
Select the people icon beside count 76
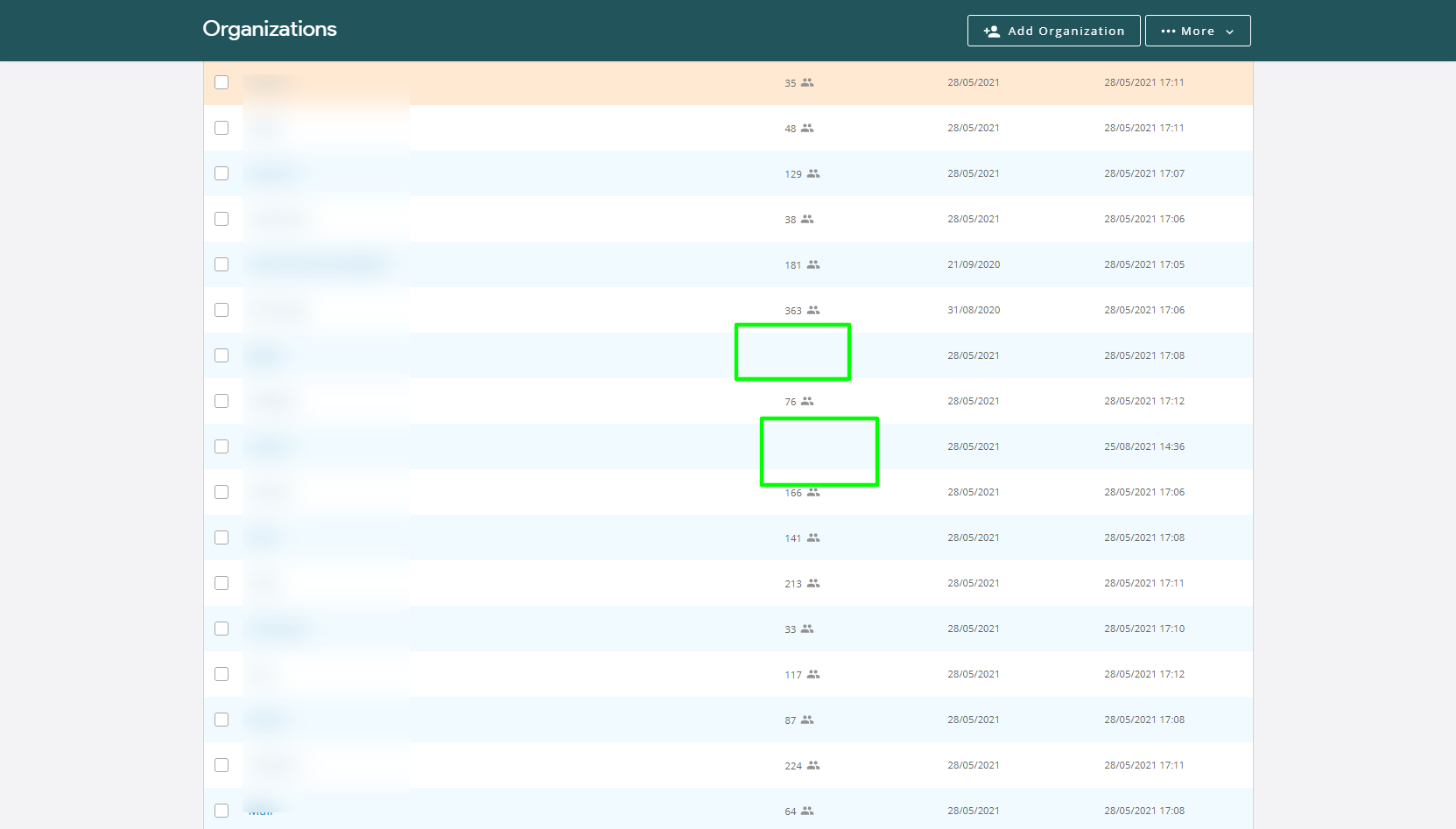[x=807, y=401]
